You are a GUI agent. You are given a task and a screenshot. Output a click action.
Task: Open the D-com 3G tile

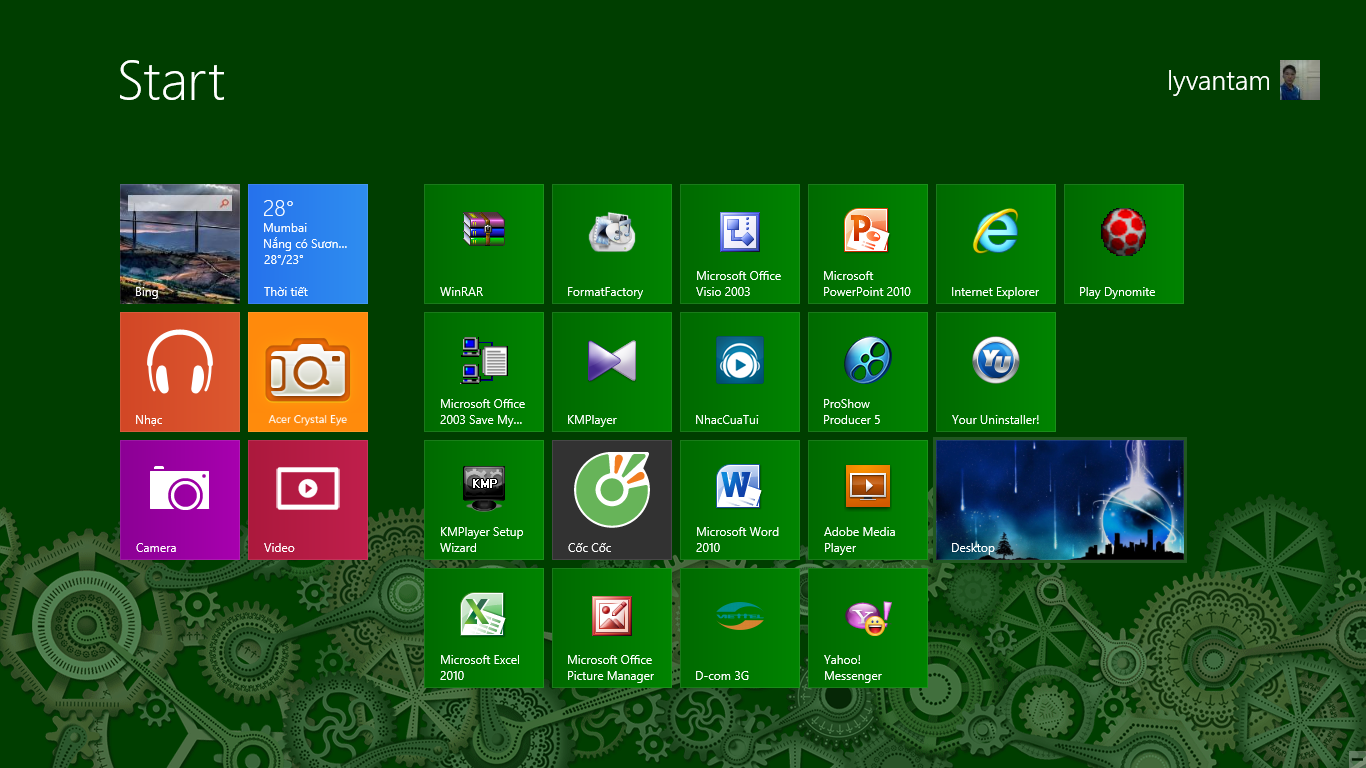tap(740, 628)
